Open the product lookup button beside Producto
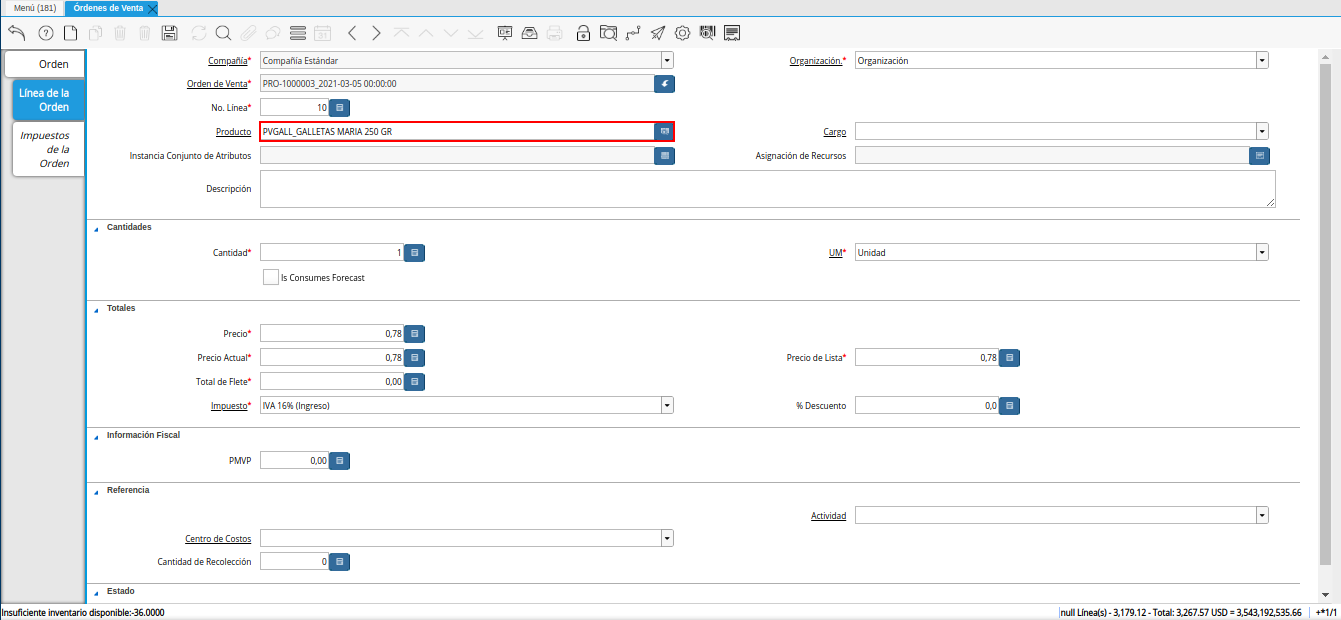This screenshot has height=620, width=1341. (664, 132)
